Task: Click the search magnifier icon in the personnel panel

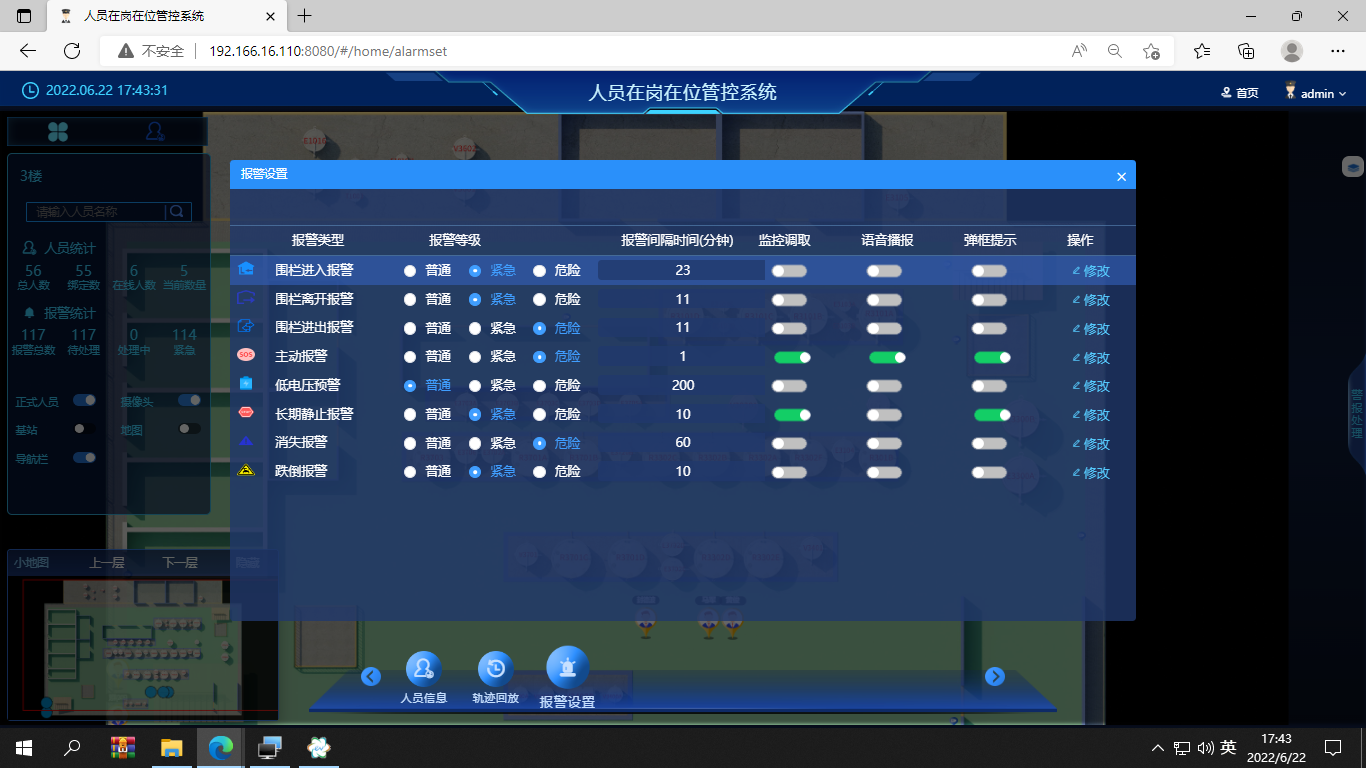Action: [177, 212]
